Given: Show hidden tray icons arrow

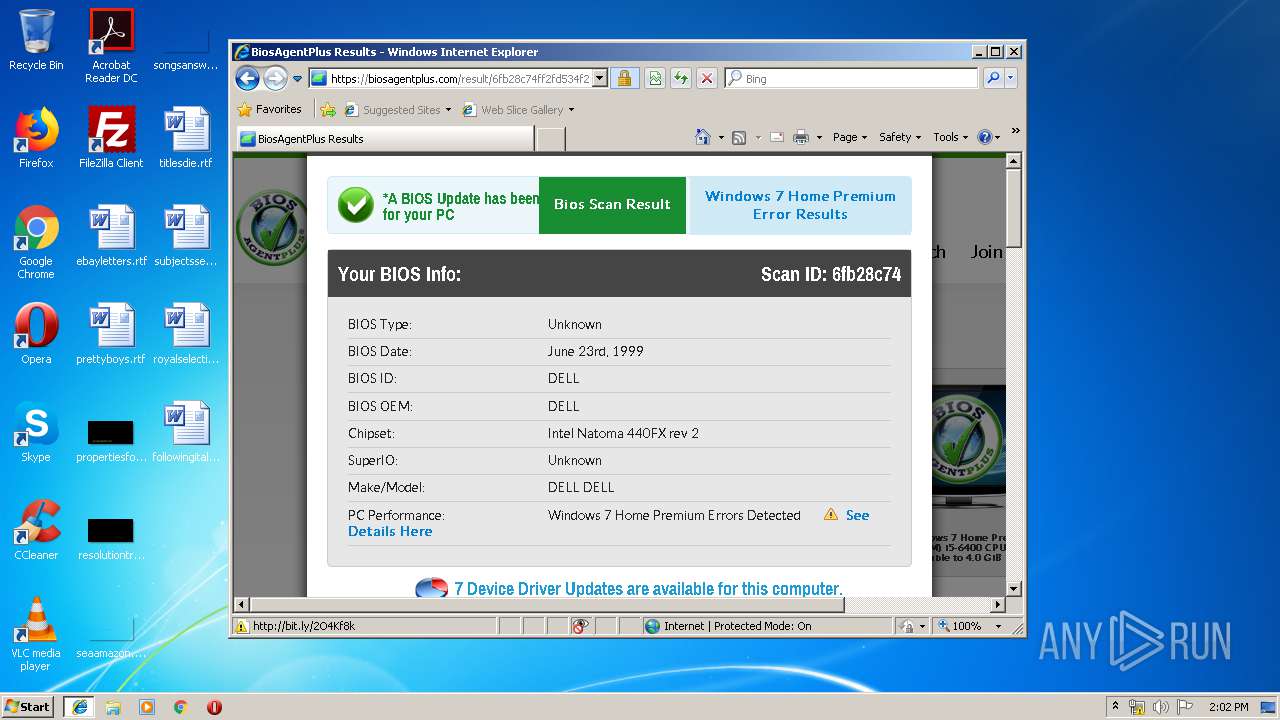Looking at the screenshot, I should (x=1115, y=707).
